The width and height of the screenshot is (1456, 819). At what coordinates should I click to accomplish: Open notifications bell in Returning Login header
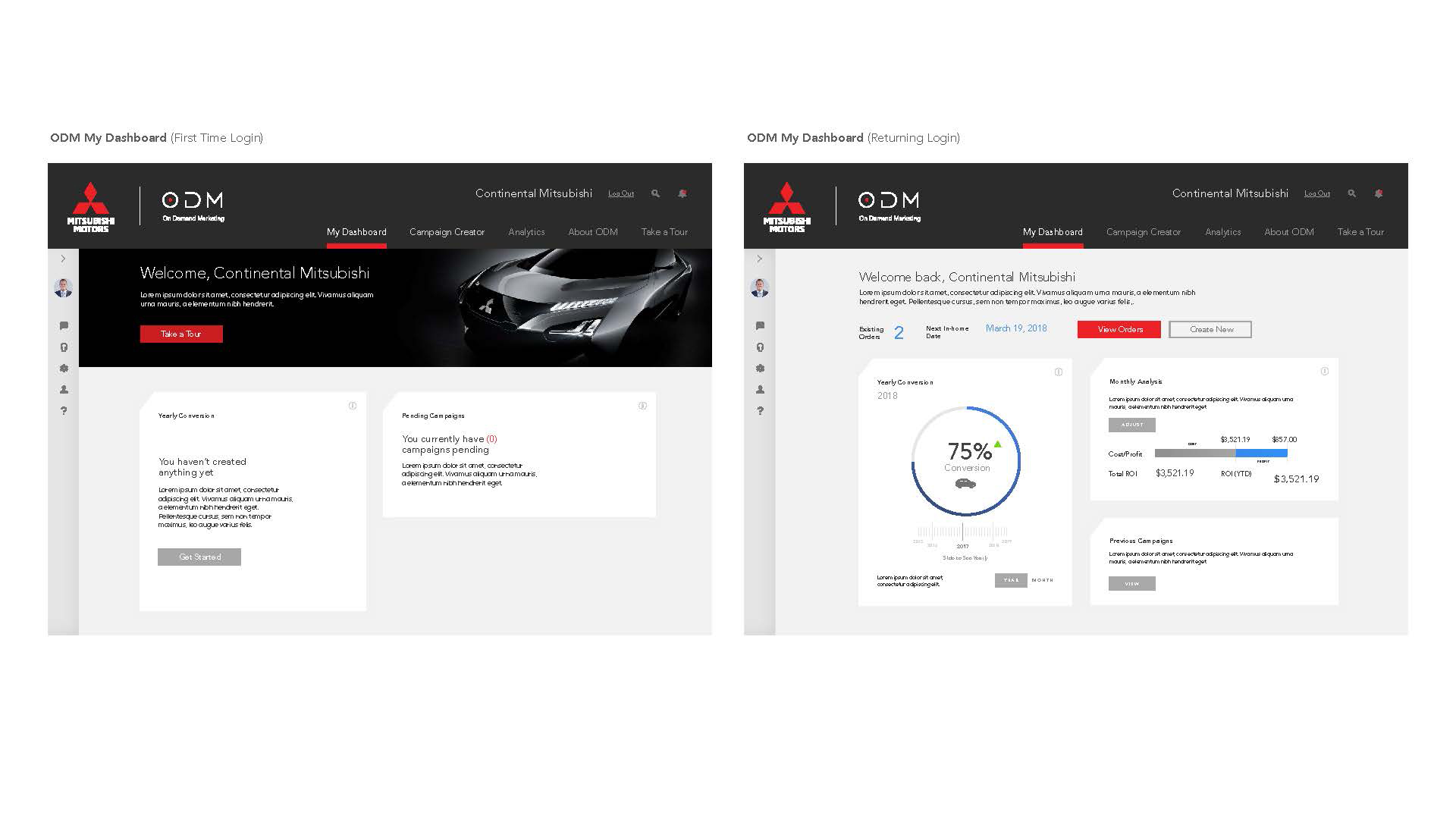pyautogui.click(x=1379, y=193)
